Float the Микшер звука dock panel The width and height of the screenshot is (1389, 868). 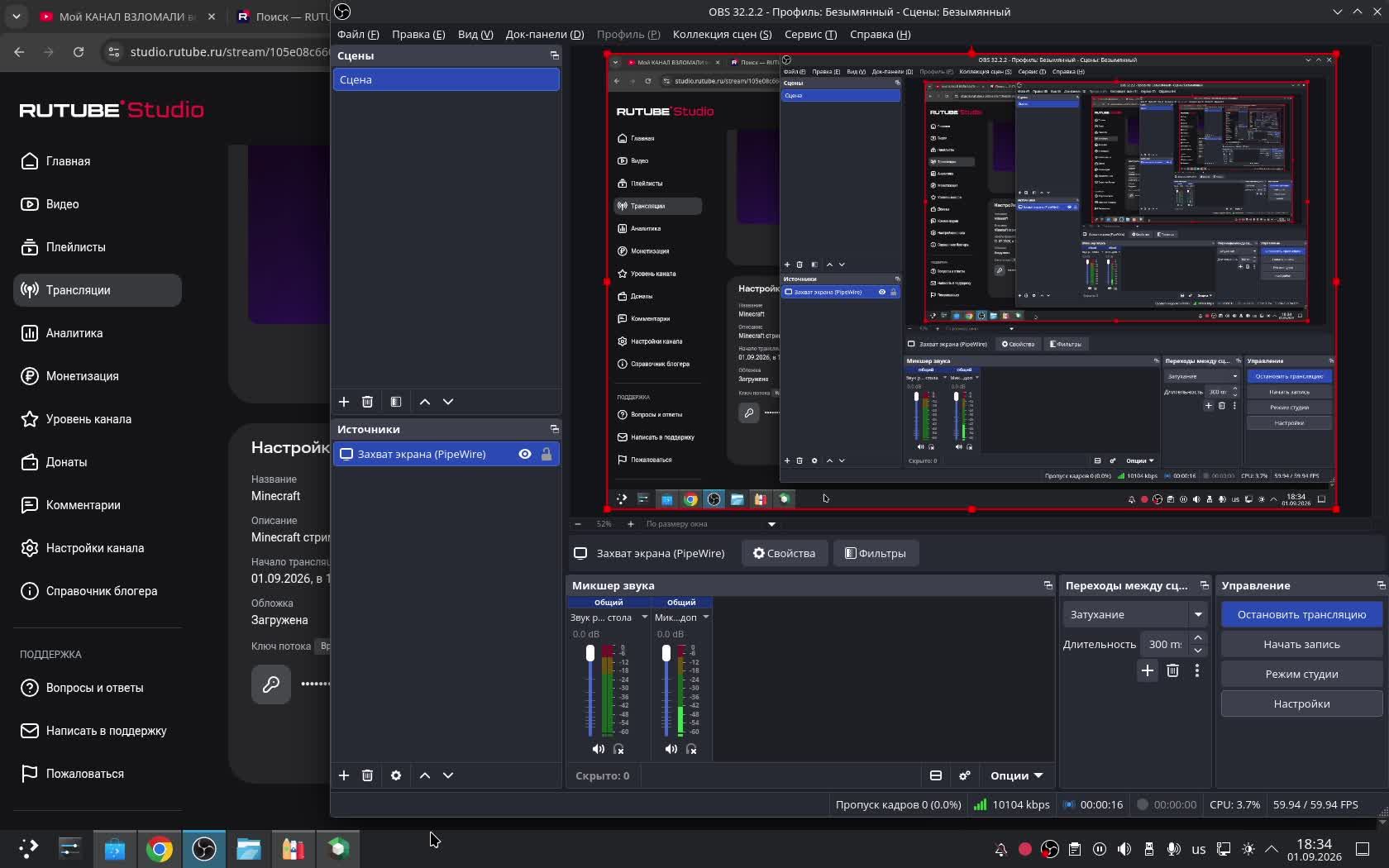[1048, 585]
